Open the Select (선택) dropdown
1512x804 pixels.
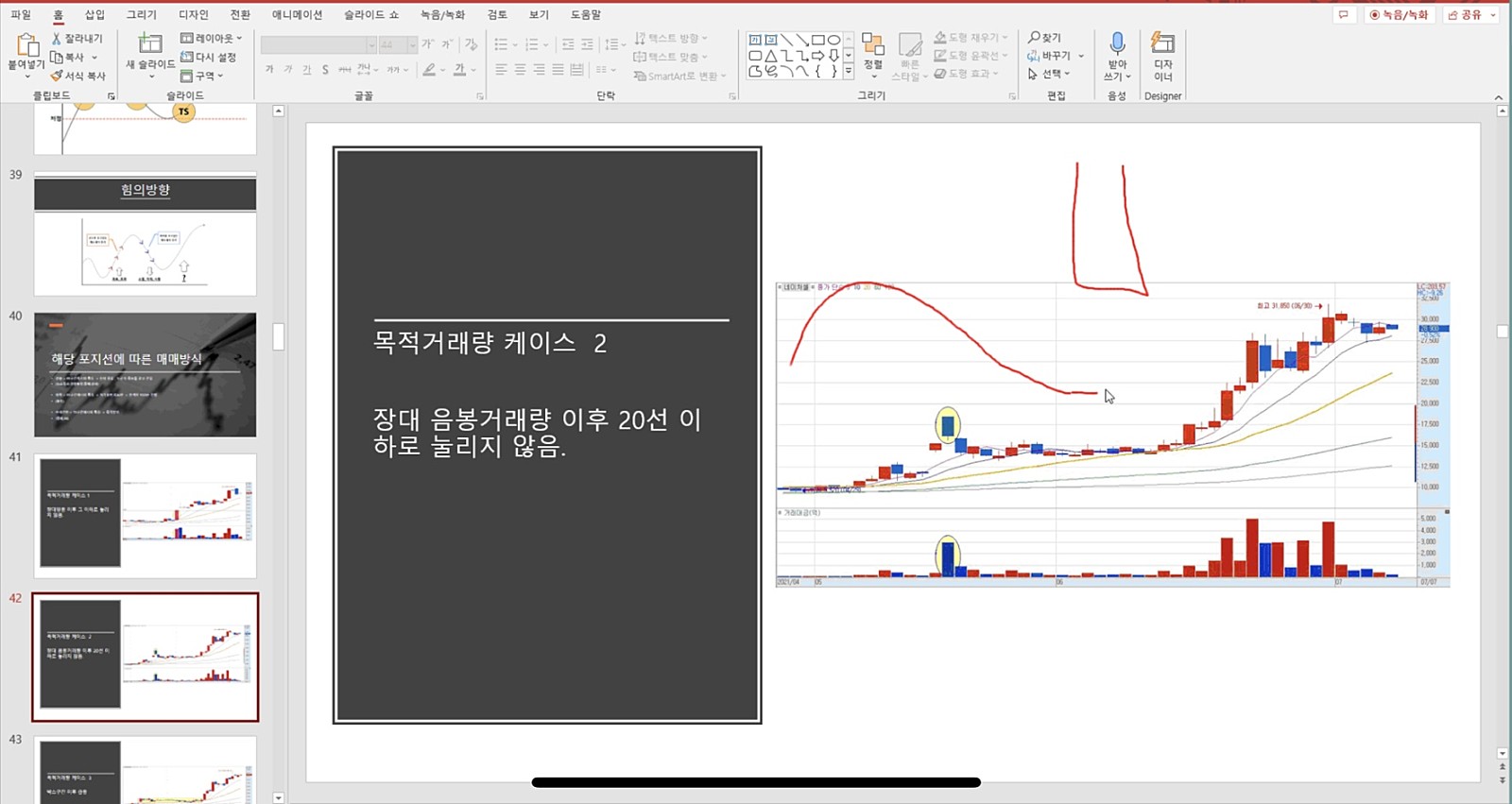tap(1049, 74)
